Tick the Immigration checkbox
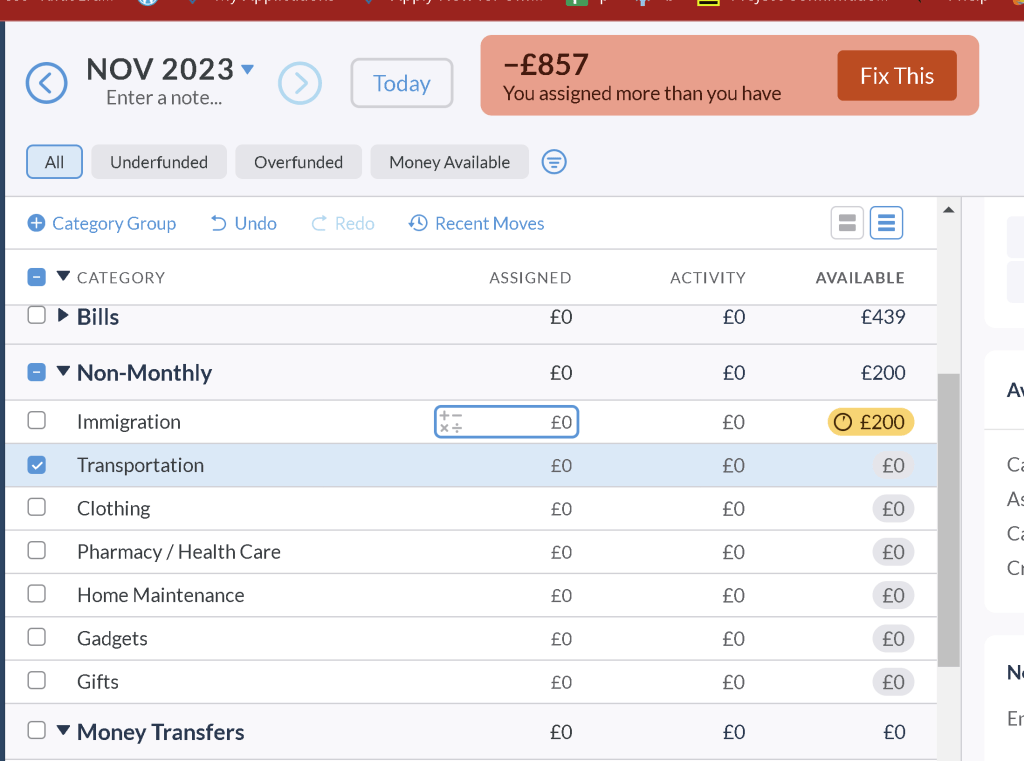Viewport: 1024px width, 761px height. (37, 420)
